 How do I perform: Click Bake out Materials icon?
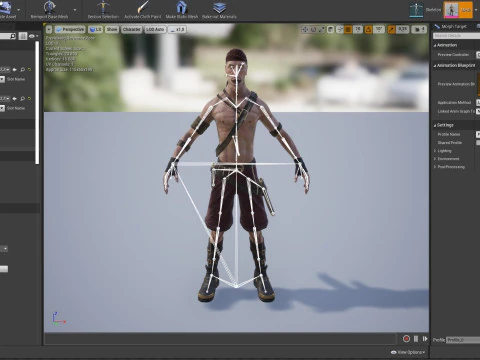click(x=219, y=7)
